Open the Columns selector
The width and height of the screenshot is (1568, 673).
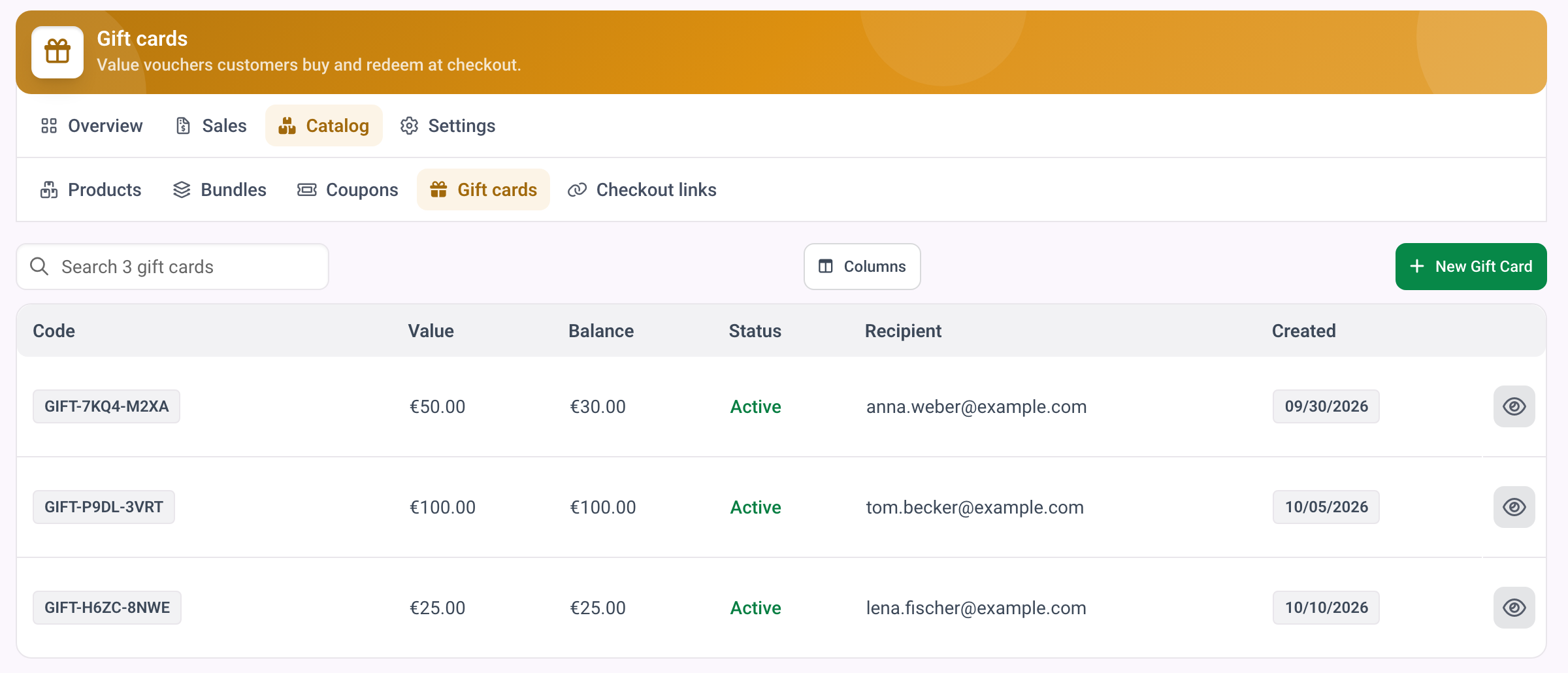pyautogui.click(x=862, y=267)
